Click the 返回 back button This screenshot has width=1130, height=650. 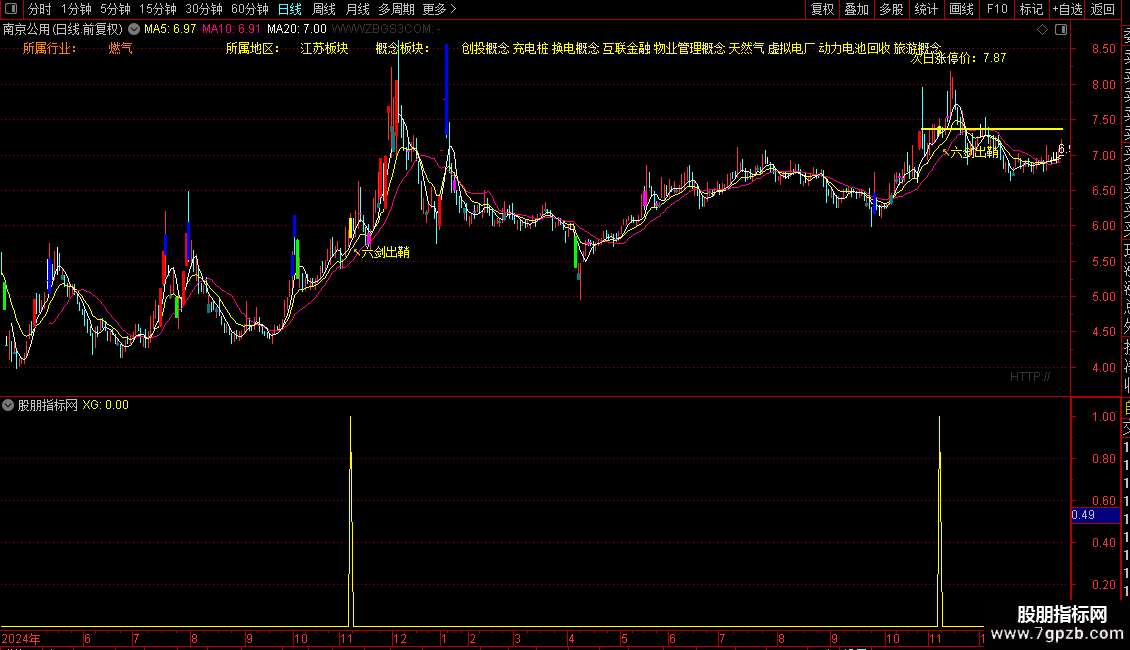click(1103, 9)
